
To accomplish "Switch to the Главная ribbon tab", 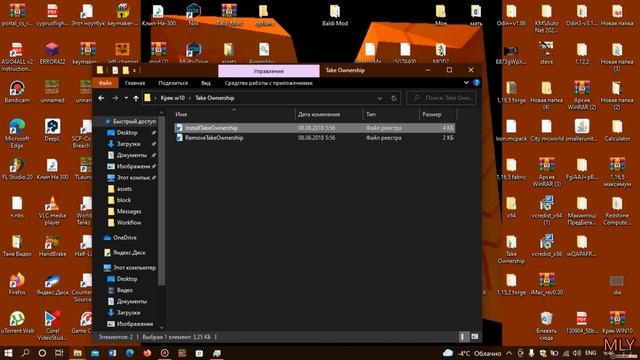I will (135, 83).
